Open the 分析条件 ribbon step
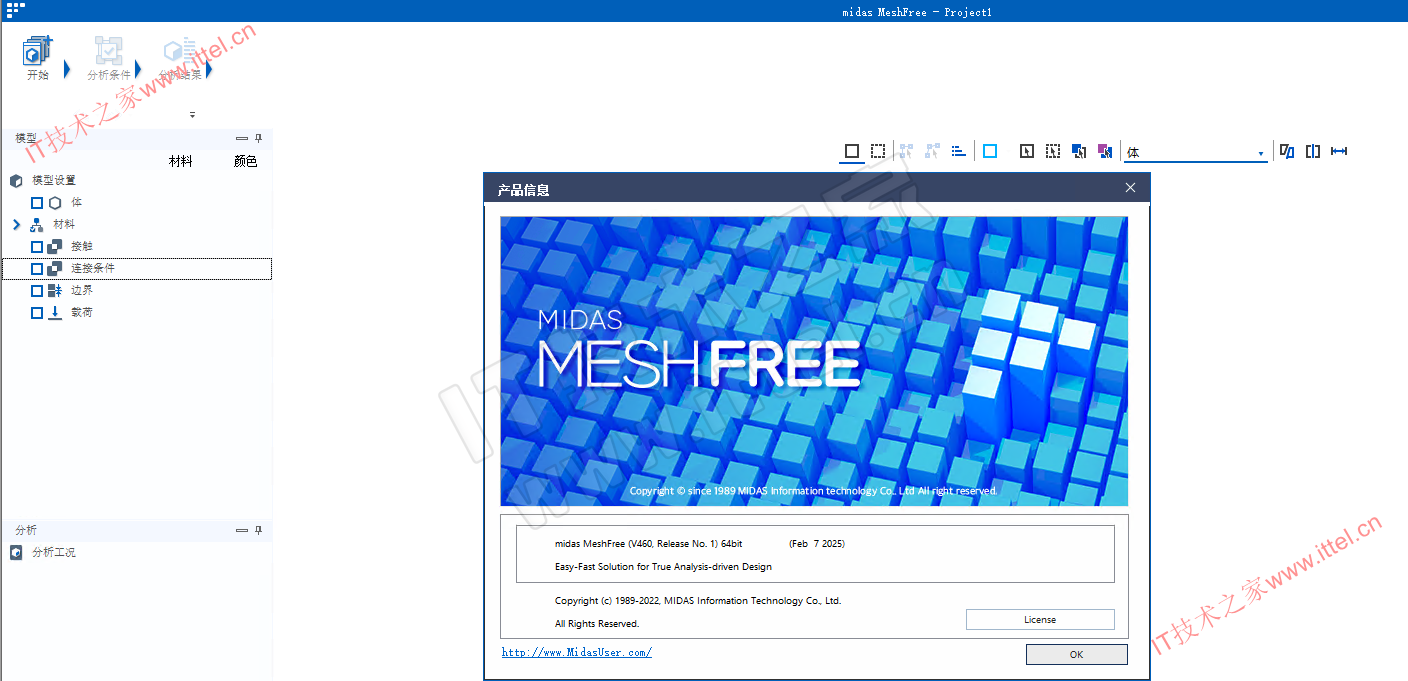Viewport: 1408px width, 681px height. pyautogui.click(x=108, y=58)
